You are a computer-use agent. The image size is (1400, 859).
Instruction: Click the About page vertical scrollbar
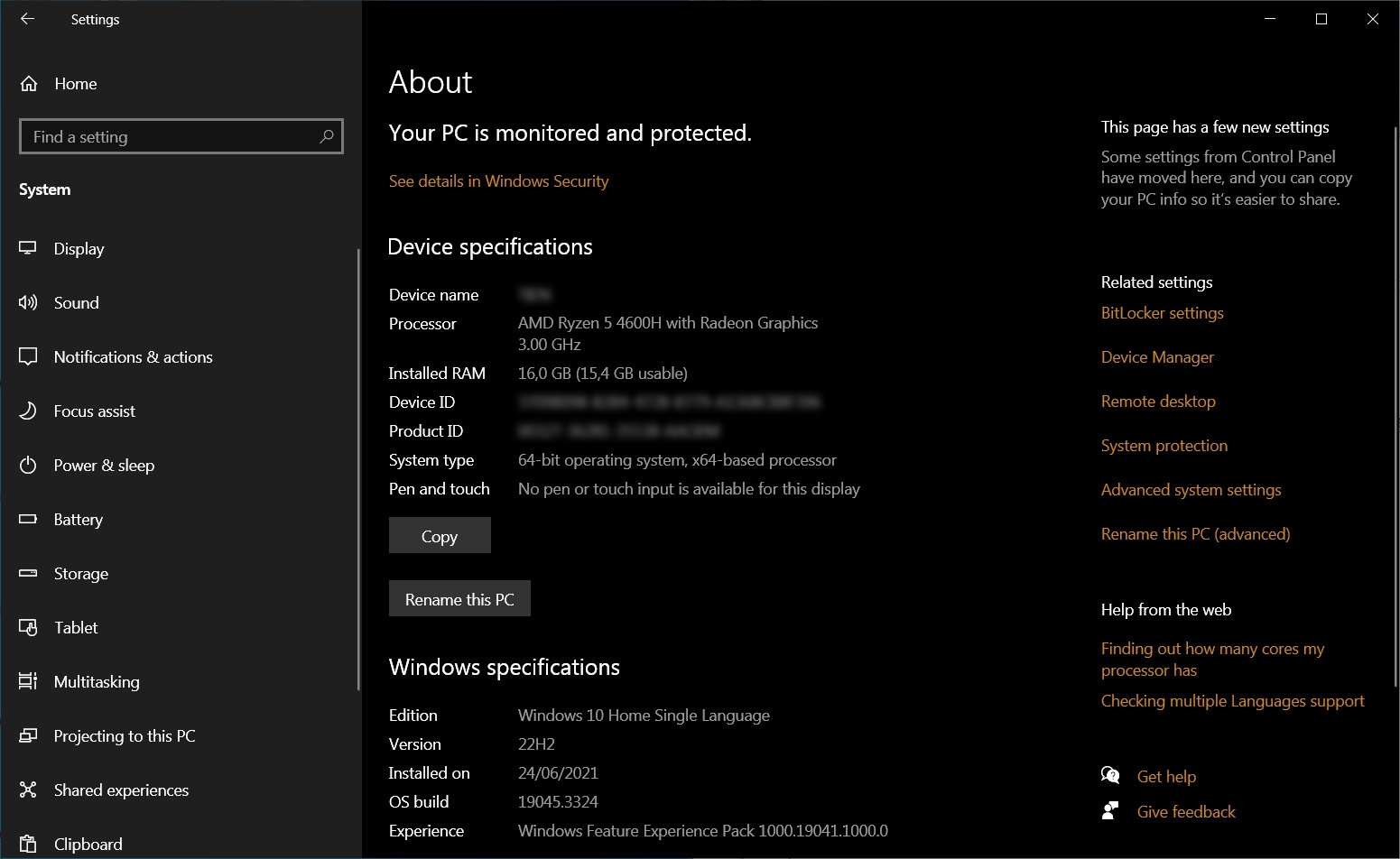click(1396, 406)
